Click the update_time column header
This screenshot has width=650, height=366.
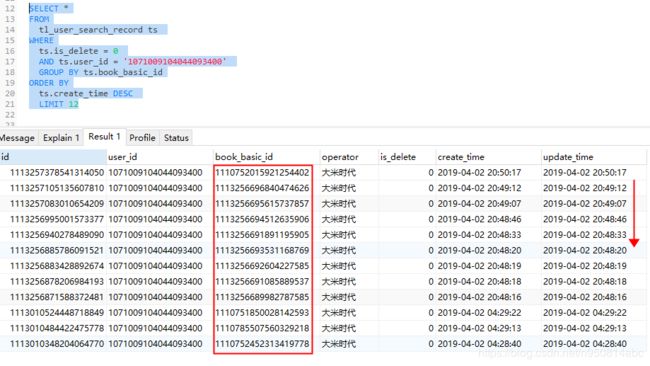click(x=594, y=157)
